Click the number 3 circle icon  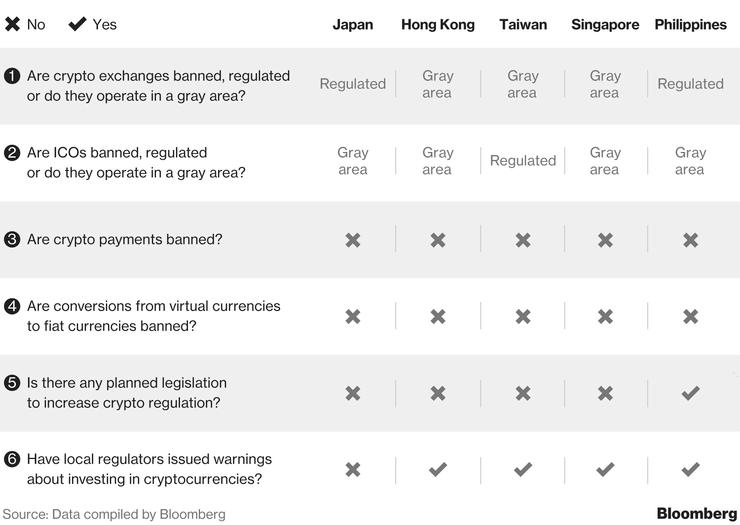pyautogui.click(x=12, y=239)
